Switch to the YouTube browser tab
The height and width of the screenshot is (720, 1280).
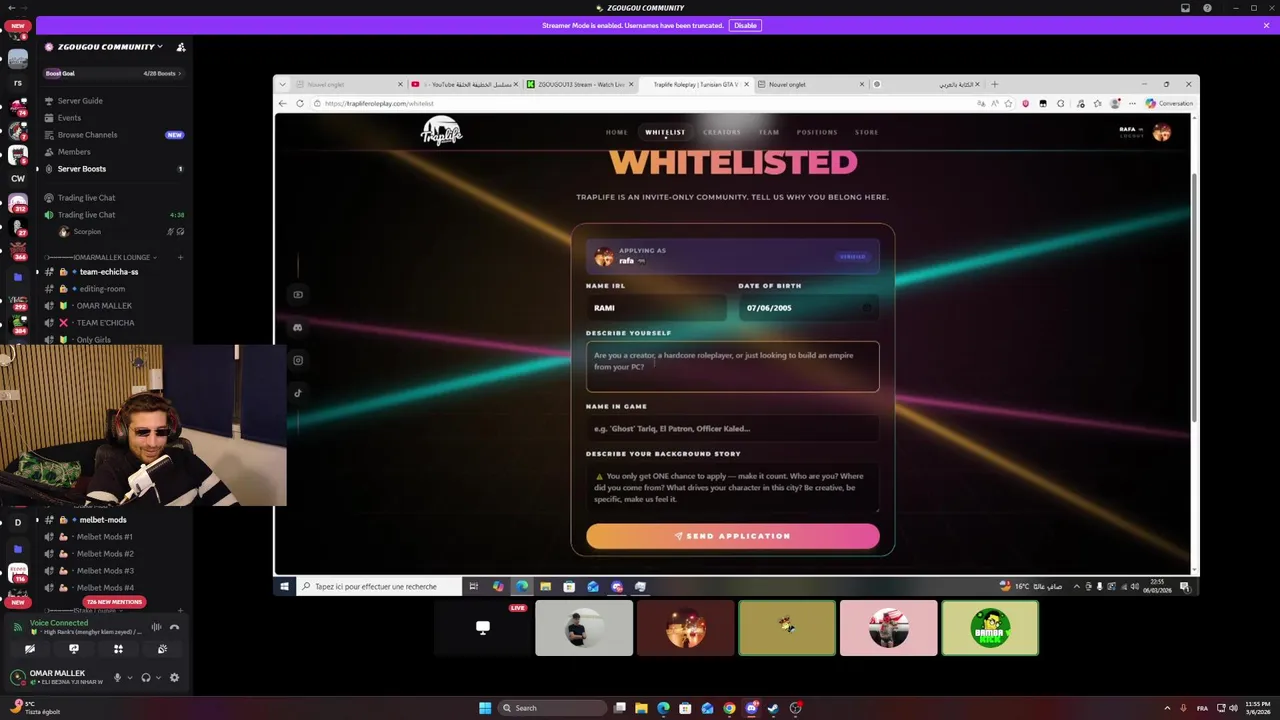[465, 85]
